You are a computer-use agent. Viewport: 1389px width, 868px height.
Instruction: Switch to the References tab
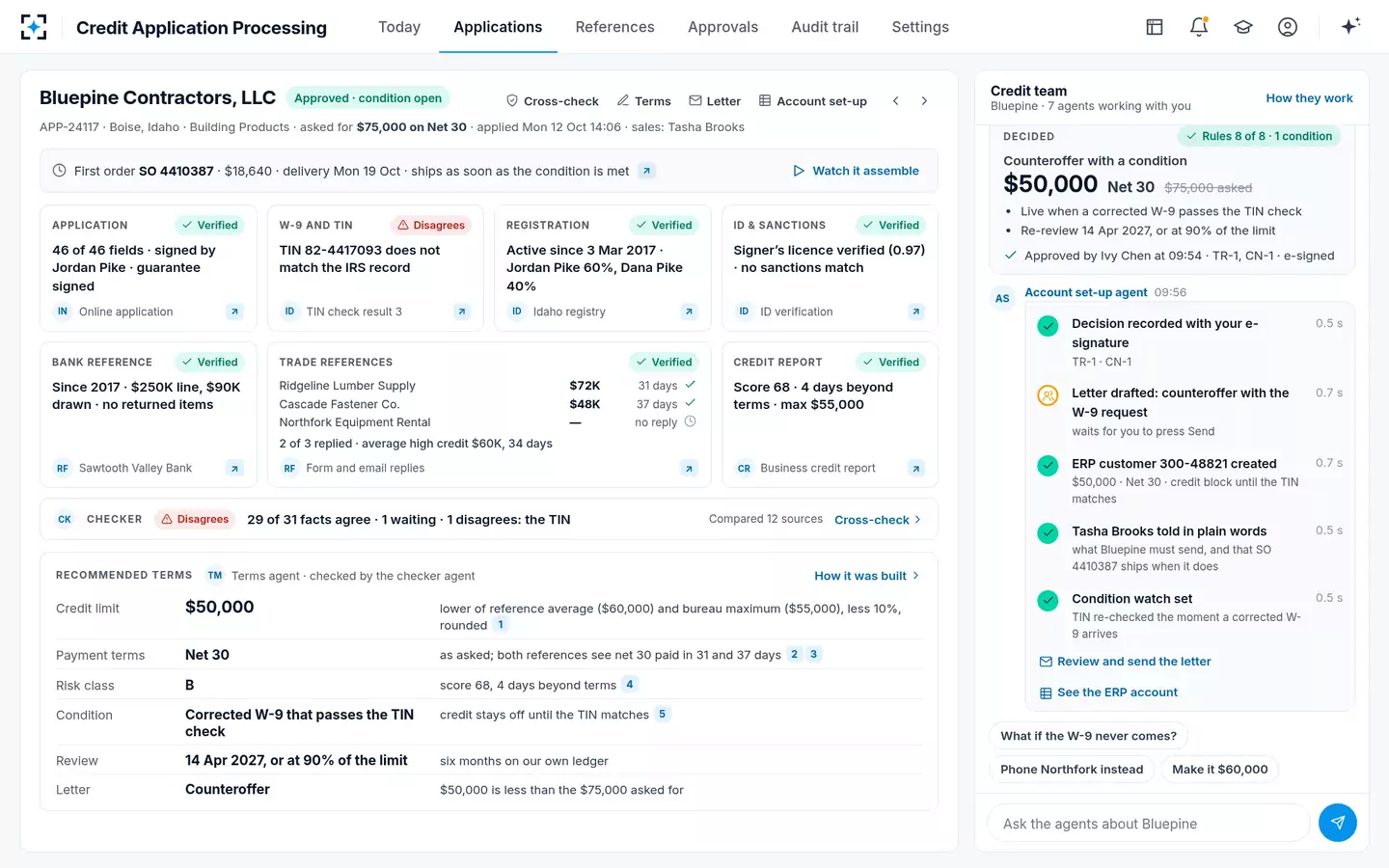[614, 27]
